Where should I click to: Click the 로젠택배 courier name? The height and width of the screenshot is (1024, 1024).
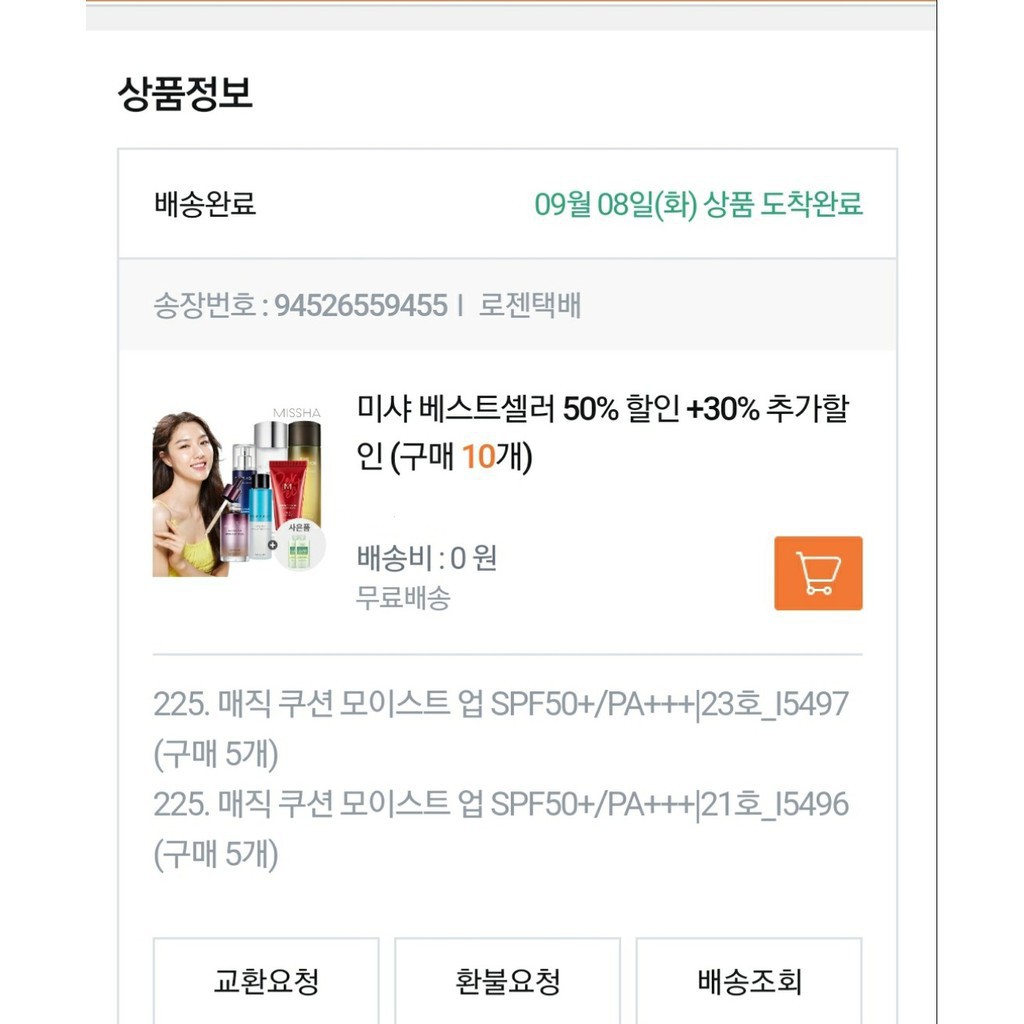point(529,305)
